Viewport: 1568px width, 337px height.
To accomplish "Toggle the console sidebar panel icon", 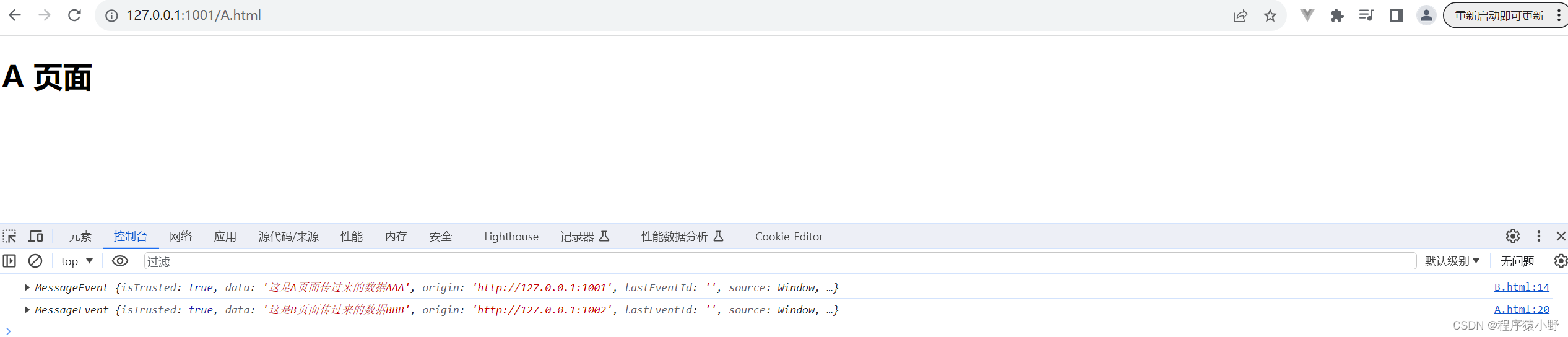I will point(9,261).
